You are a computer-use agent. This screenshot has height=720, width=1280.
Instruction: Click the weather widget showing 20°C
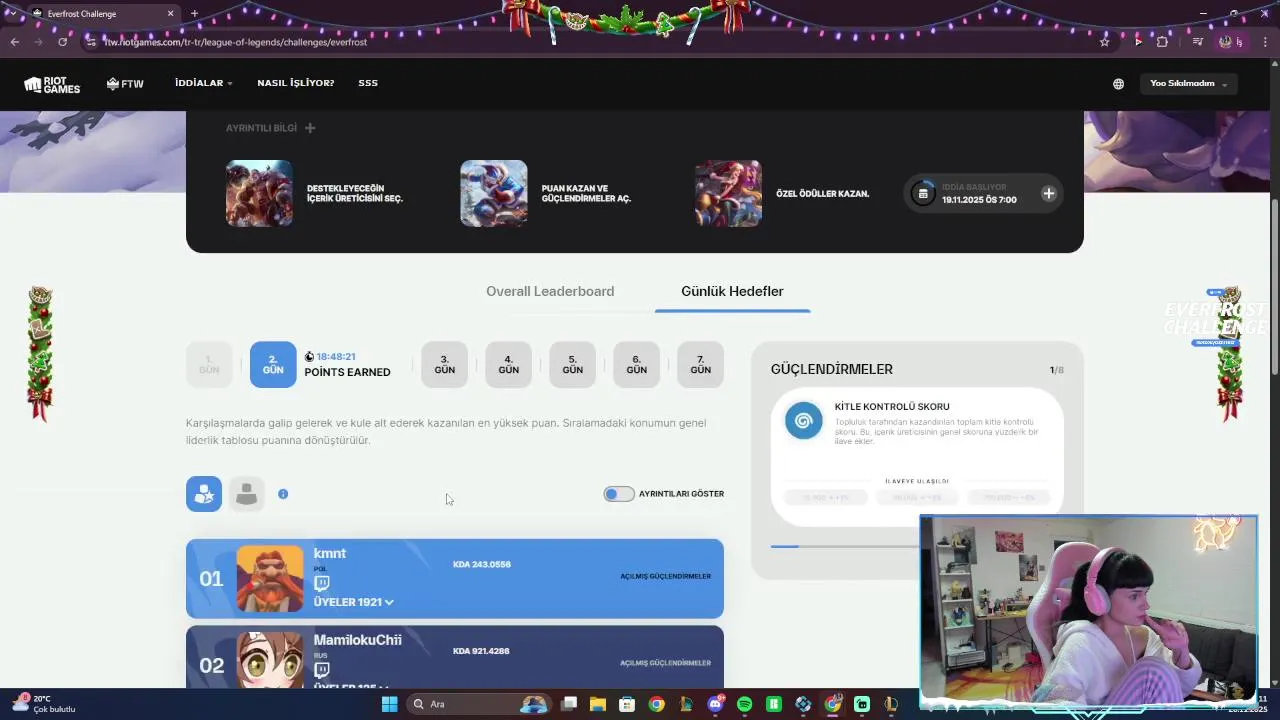click(x=42, y=704)
